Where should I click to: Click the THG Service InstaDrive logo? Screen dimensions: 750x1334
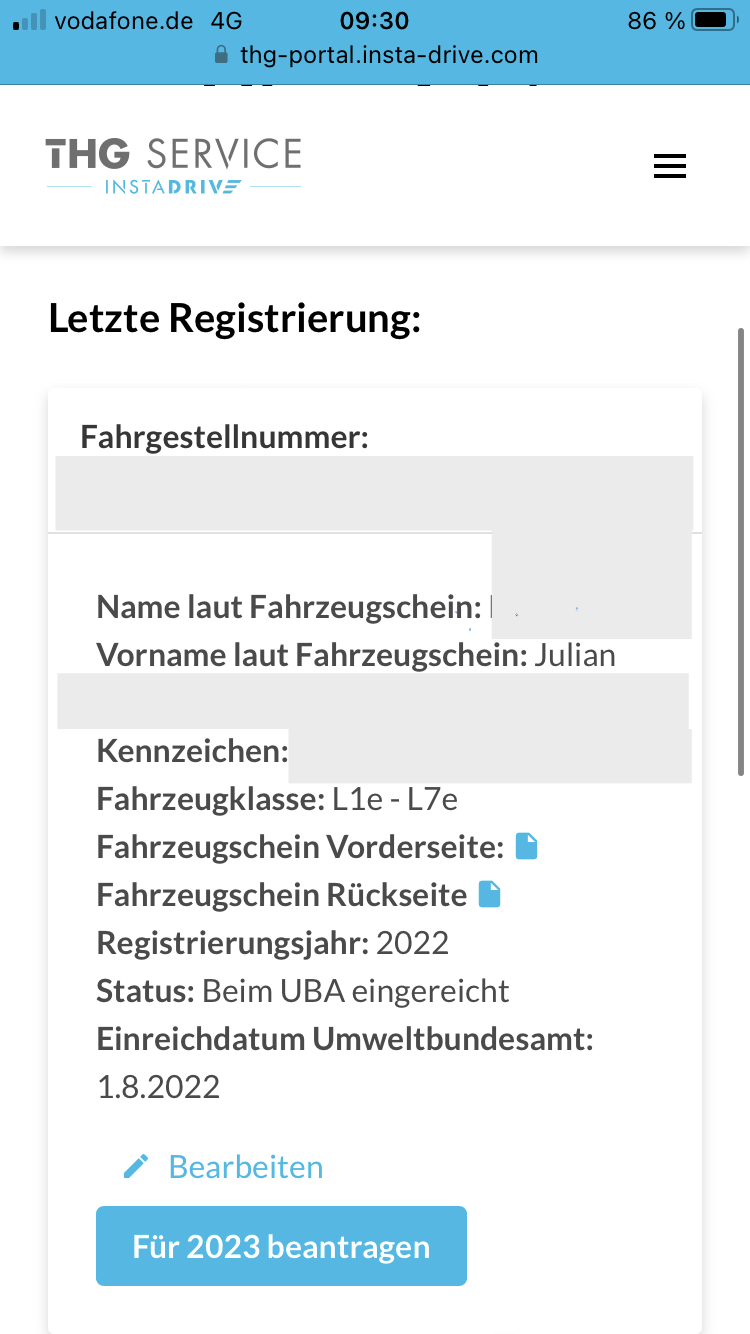pos(173,165)
